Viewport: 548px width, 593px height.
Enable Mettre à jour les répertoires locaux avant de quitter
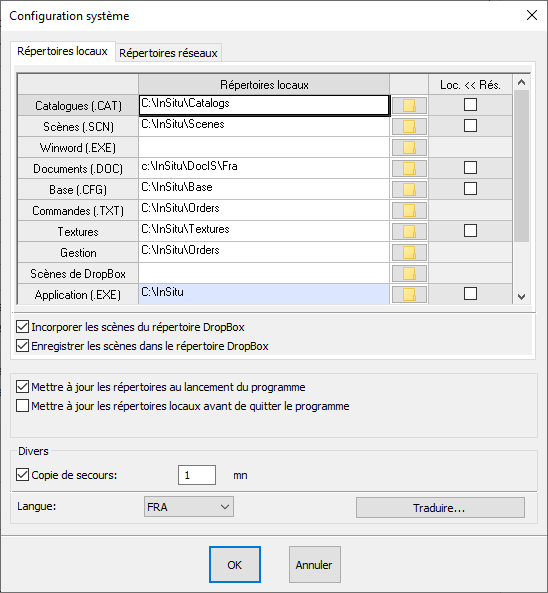22,406
